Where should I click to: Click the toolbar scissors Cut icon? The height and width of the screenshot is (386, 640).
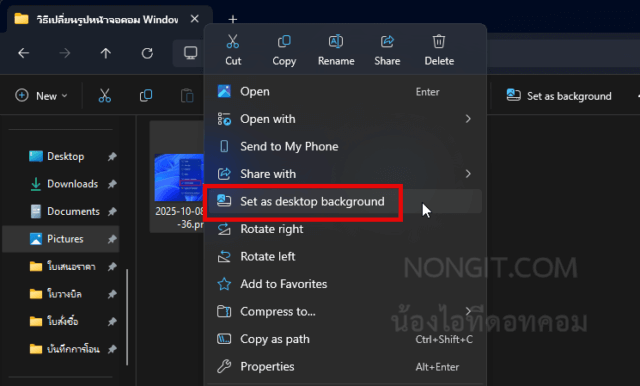[104, 96]
